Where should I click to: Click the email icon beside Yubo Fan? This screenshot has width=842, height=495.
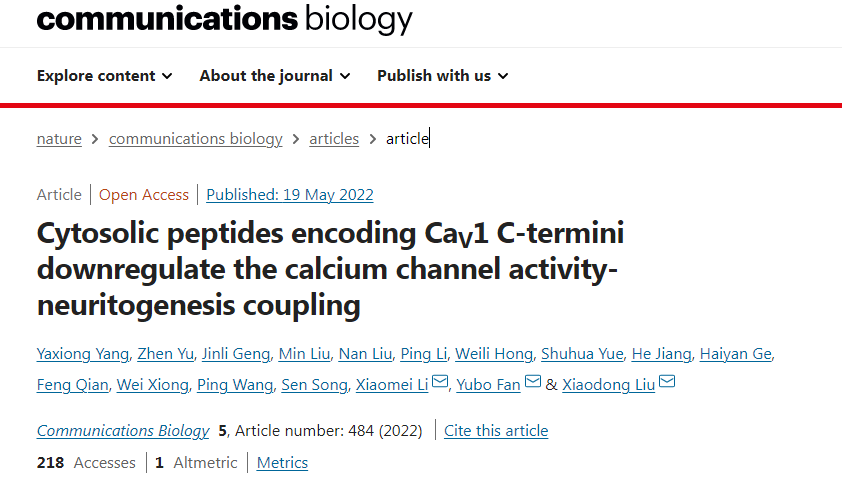pyautogui.click(x=533, y=382)
